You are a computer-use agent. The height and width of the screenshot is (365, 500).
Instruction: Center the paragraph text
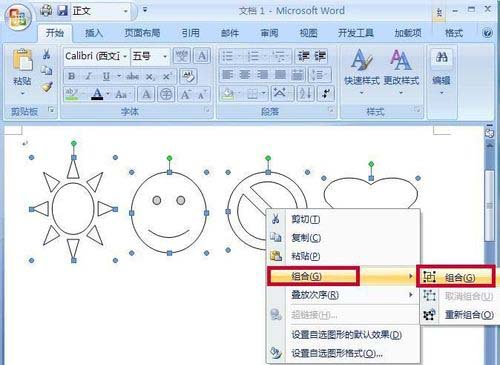[245, 75]
